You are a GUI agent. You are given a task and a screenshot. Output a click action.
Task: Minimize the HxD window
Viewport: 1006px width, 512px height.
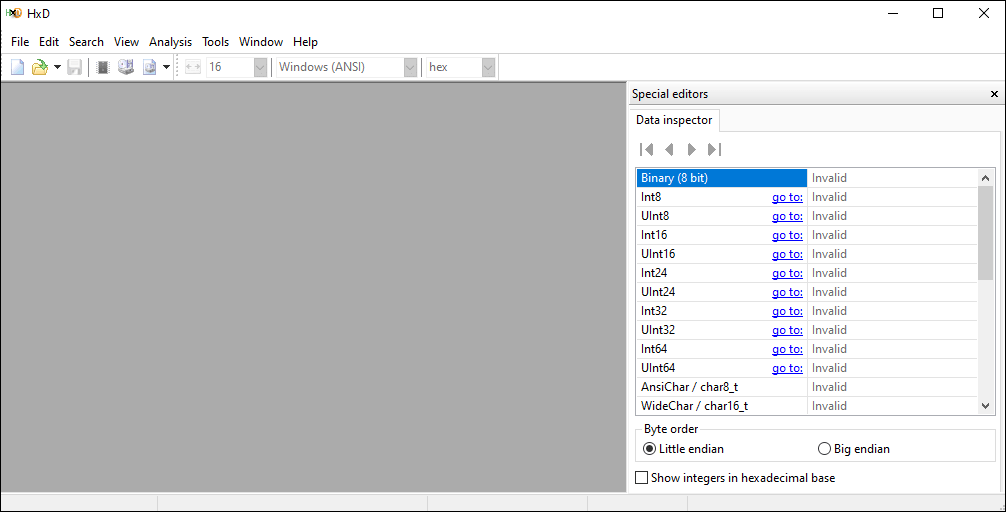[892, 13]
